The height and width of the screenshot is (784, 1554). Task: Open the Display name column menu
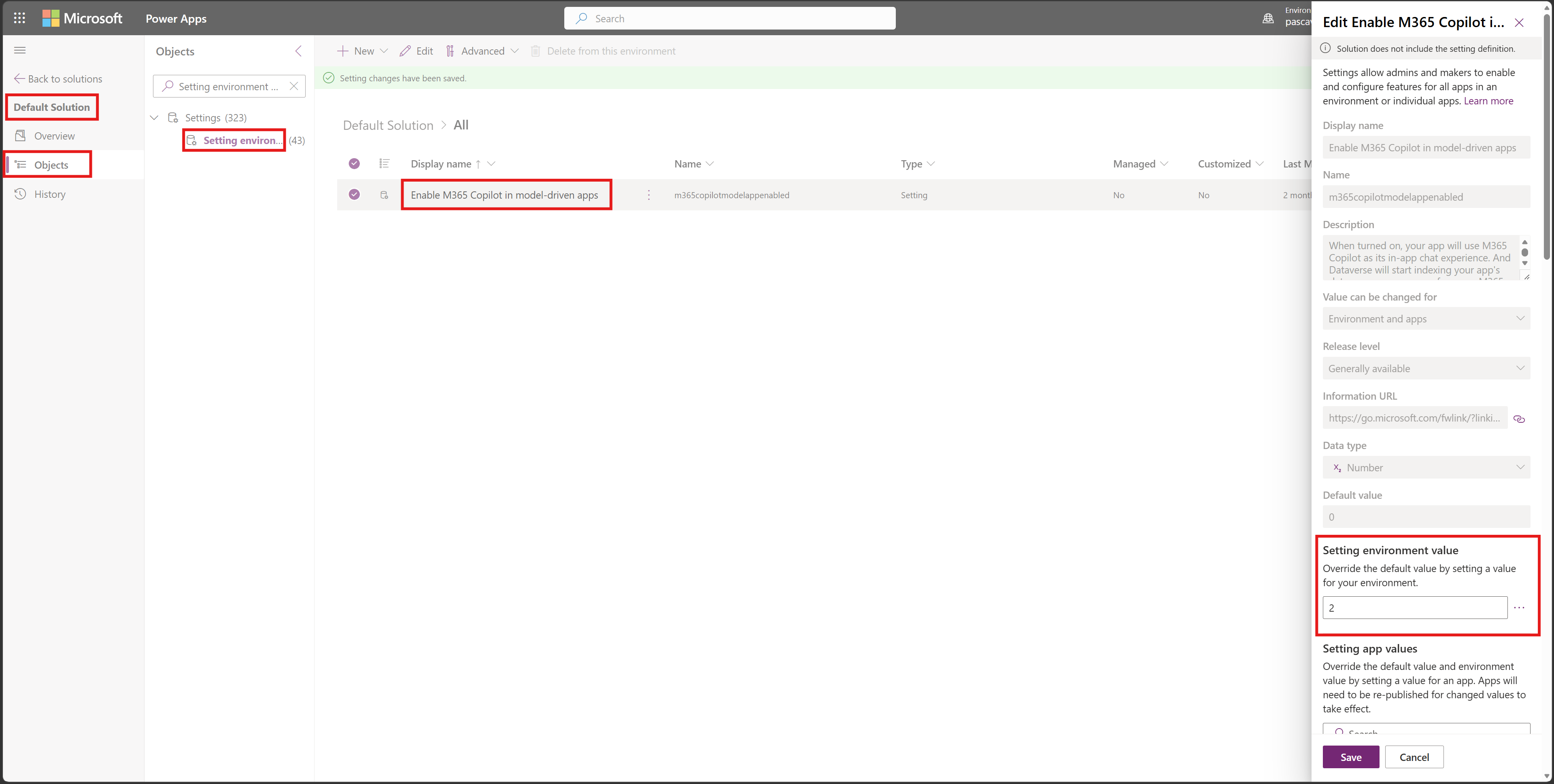(x=491, y=163)
